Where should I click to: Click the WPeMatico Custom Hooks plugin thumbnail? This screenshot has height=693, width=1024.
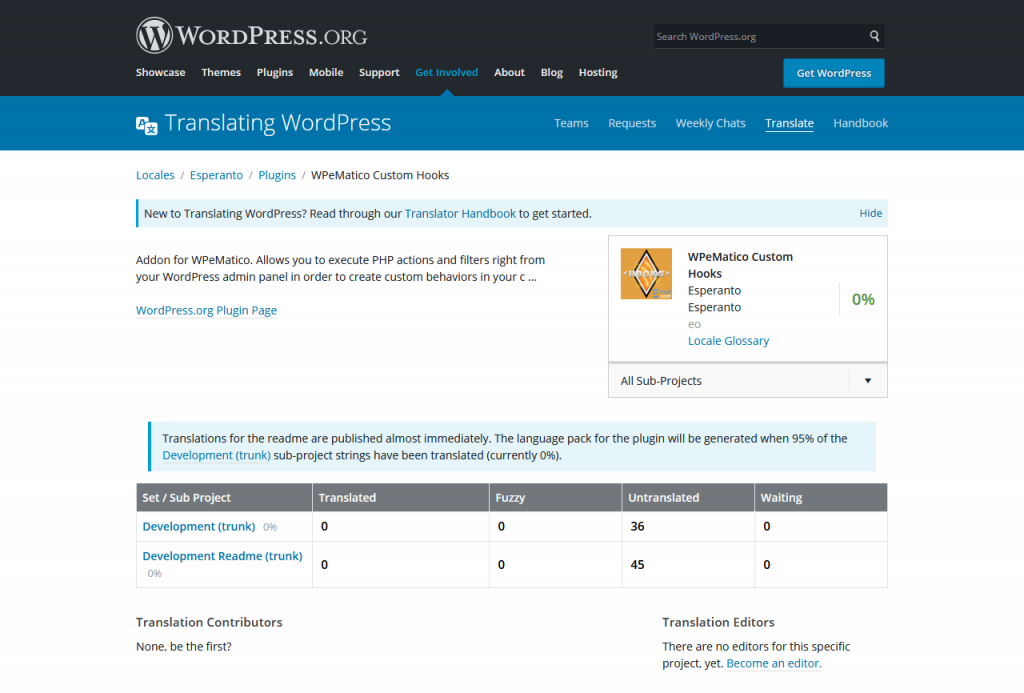(646, 274)
